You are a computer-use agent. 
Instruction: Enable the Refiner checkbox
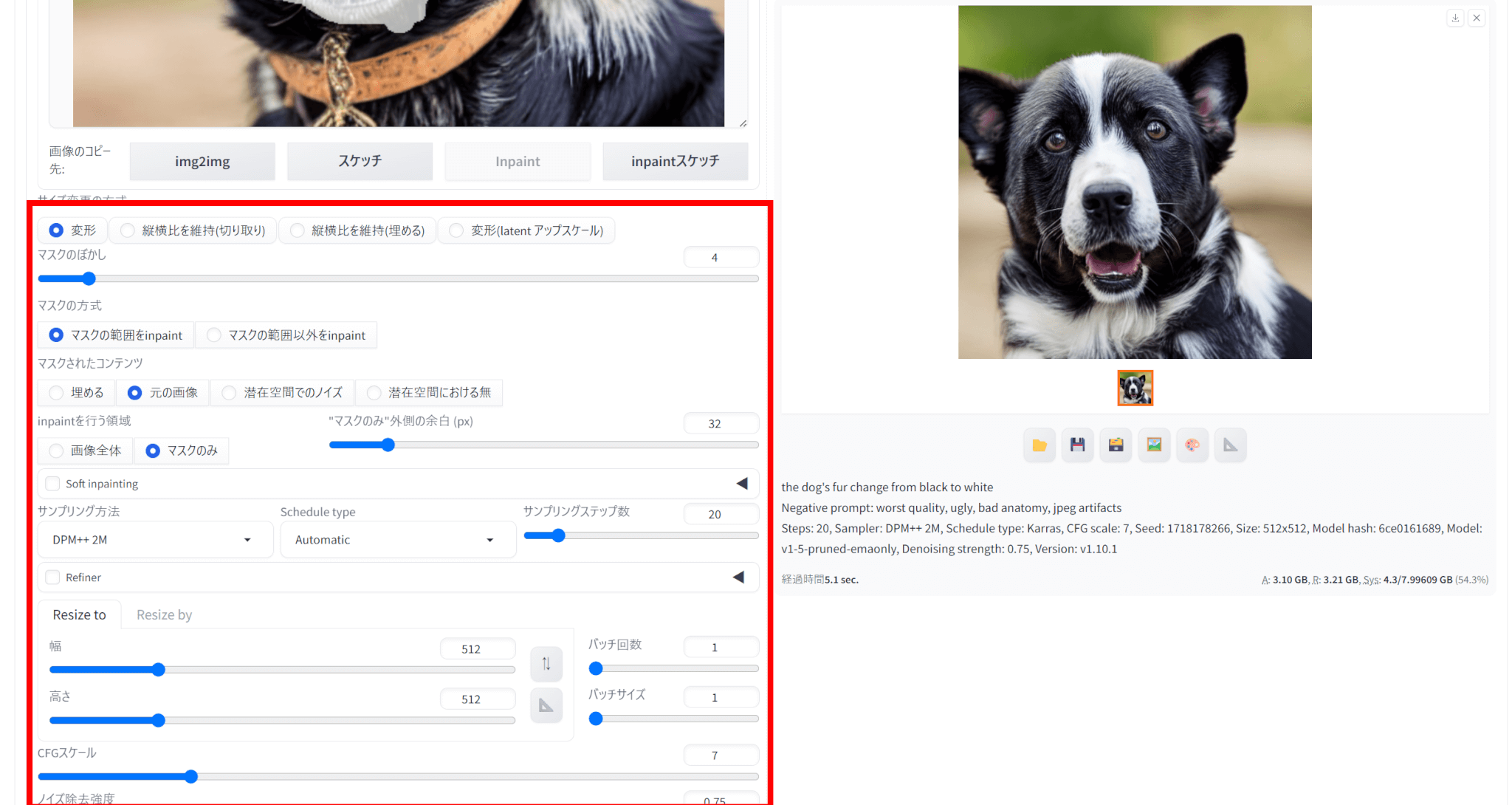(x=52, y=578)
